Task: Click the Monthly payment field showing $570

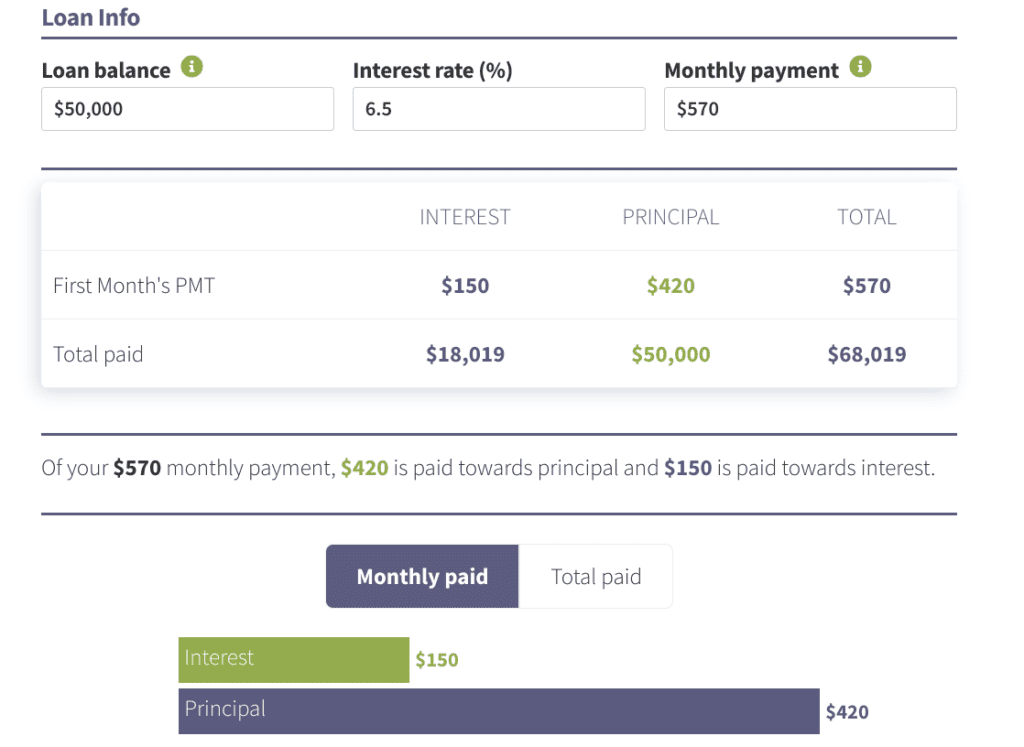Action: click(x=810, y=109)
